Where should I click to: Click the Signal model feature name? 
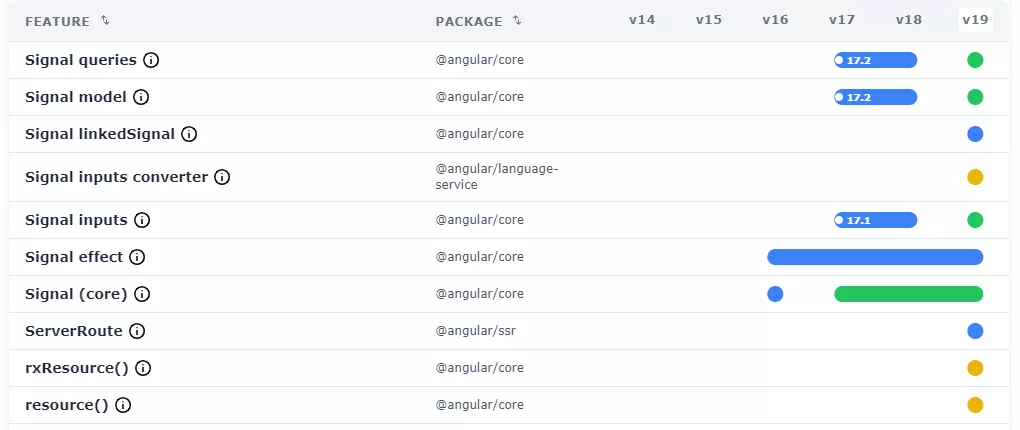point(75,98)
